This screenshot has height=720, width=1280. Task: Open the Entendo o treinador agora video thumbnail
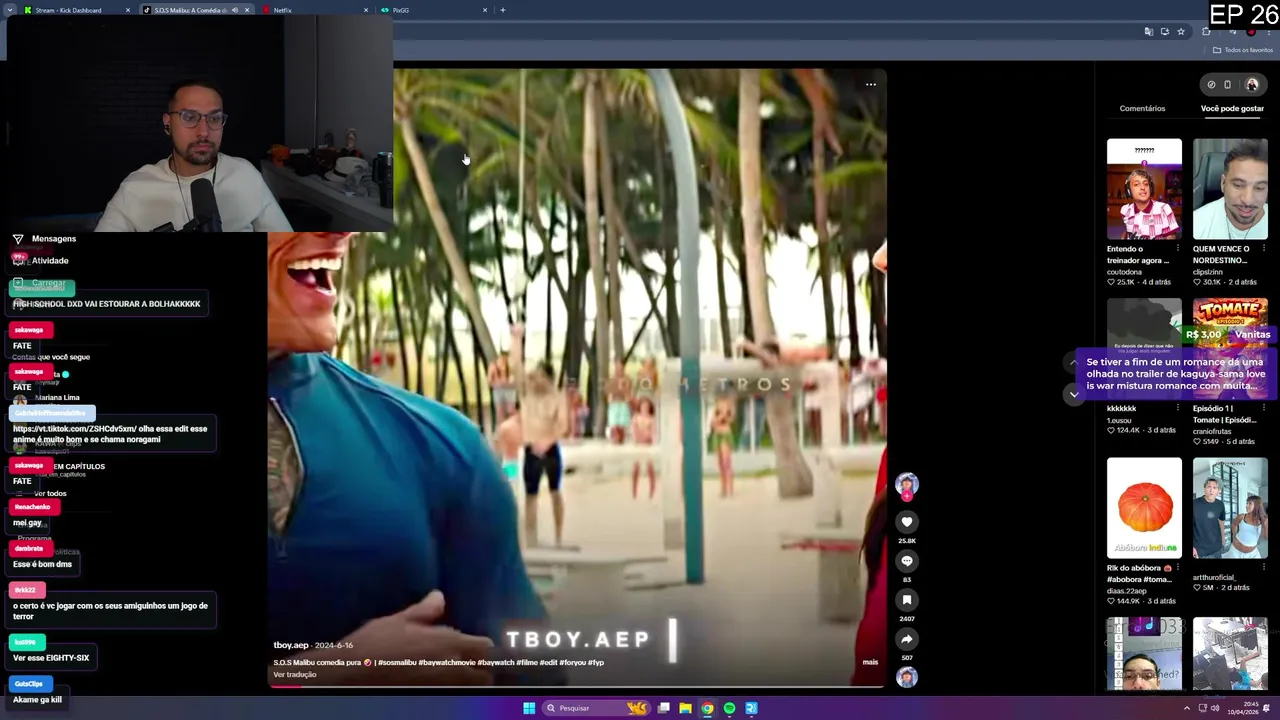1144,189
